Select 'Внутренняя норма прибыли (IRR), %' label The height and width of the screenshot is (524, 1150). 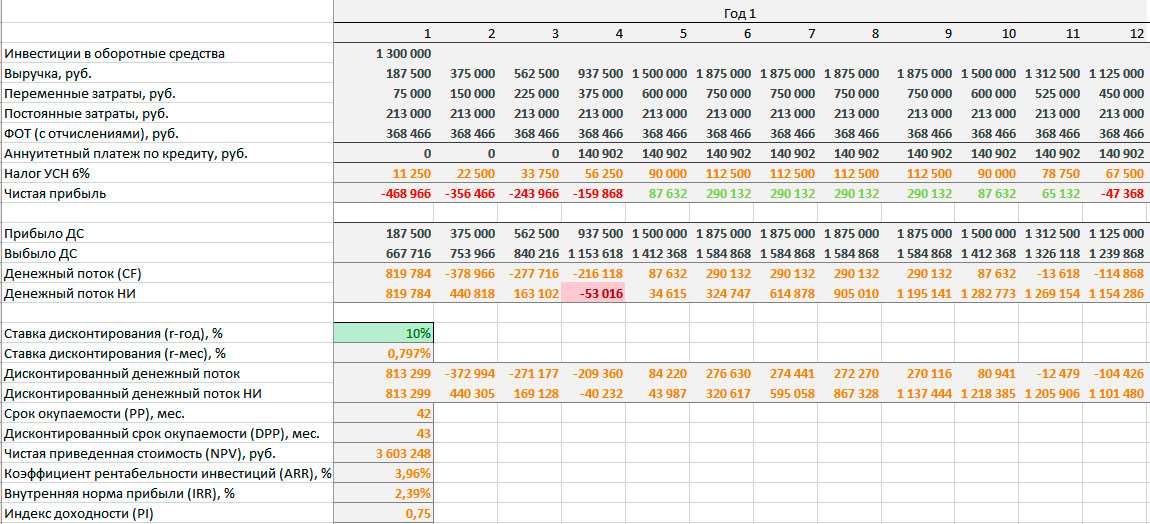coord(119,493)
